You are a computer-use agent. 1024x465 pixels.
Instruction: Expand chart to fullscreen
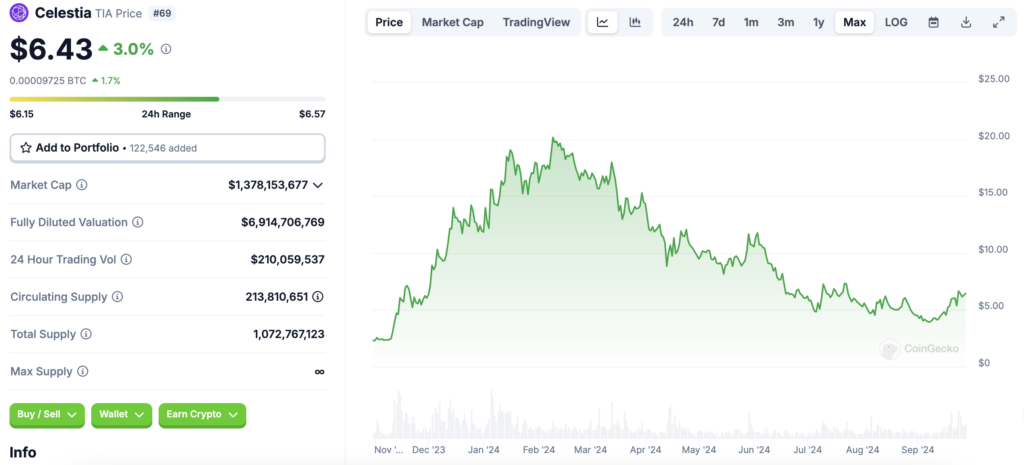[998, 22]
